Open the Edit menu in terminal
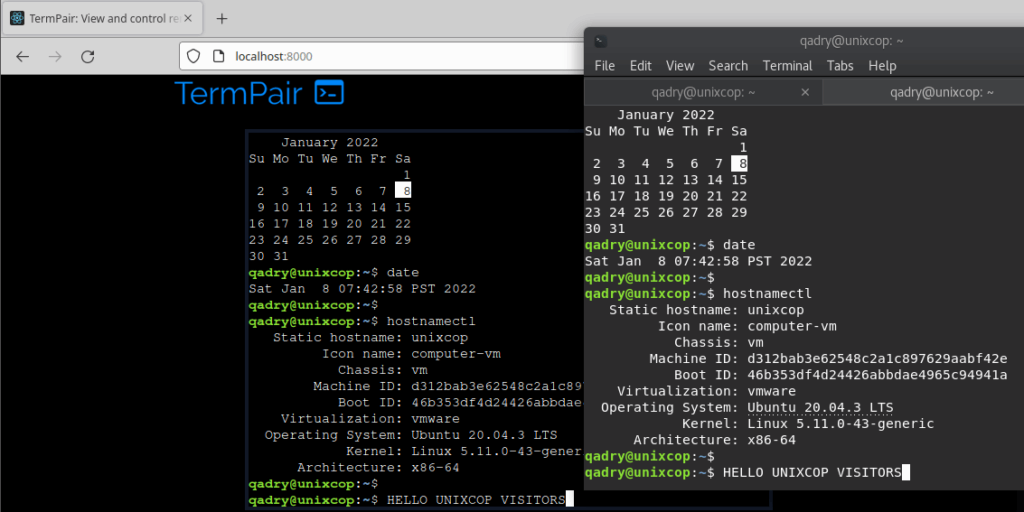 click(x=641, y=66)
